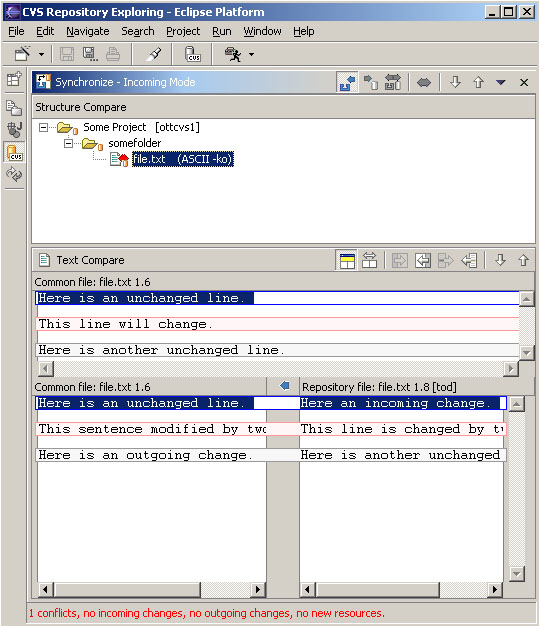Click the Text Compare document icon
The height and width of the screenshot is (626, 539).
pos(44,260)
